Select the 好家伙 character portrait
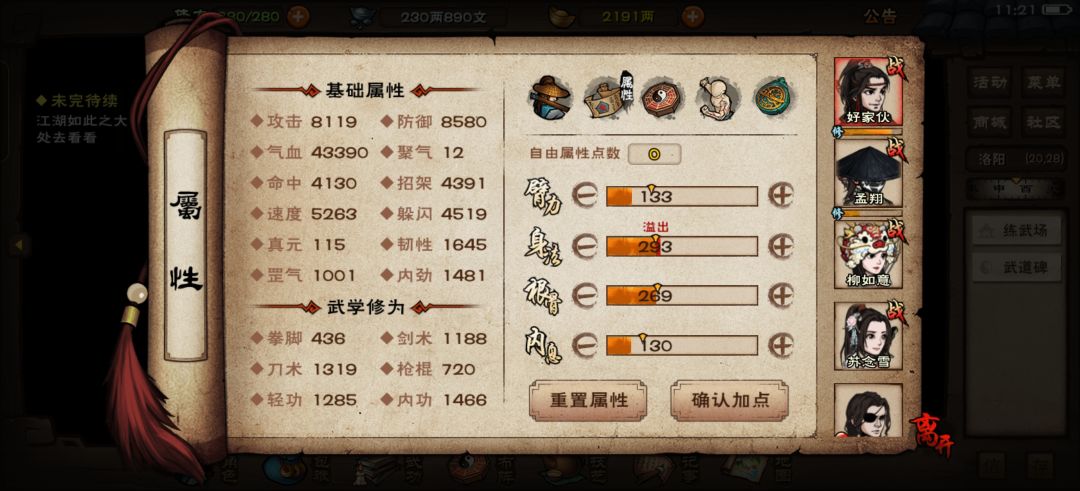1080x491 pixels. click(868, 90)
